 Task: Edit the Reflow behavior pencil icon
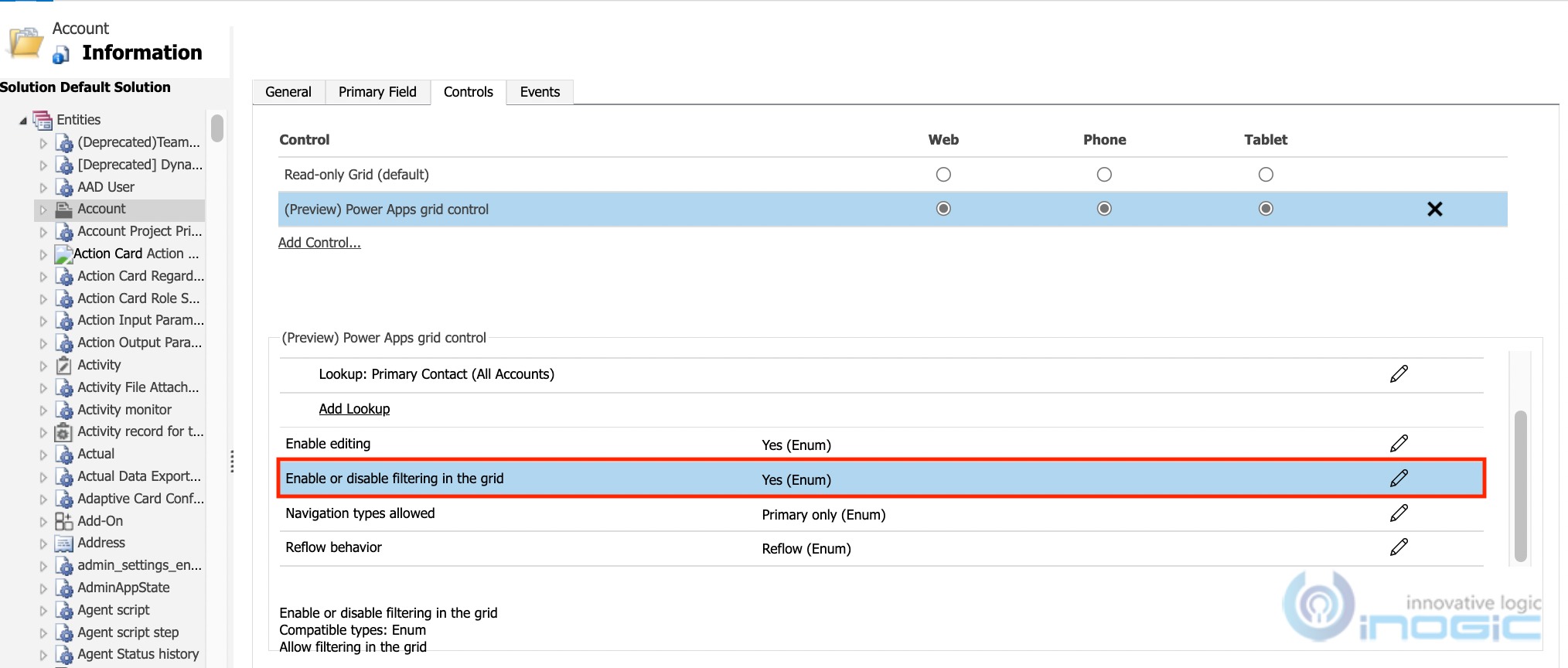tap(1399, 547)
